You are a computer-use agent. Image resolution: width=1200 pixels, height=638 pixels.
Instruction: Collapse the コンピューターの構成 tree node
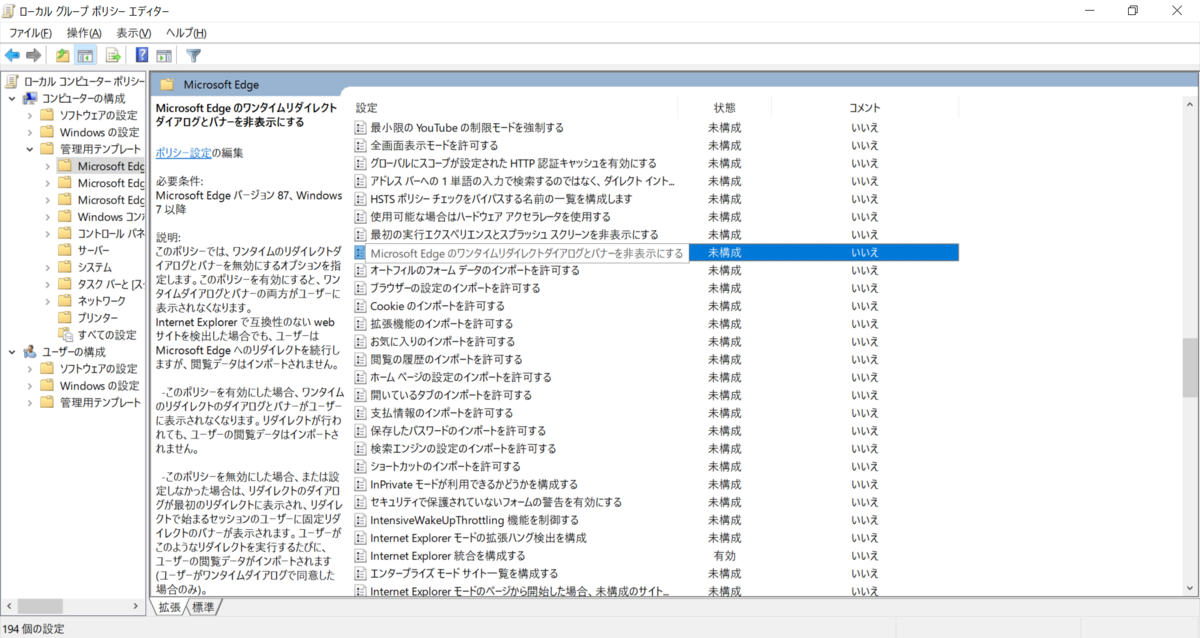point(12,98)
